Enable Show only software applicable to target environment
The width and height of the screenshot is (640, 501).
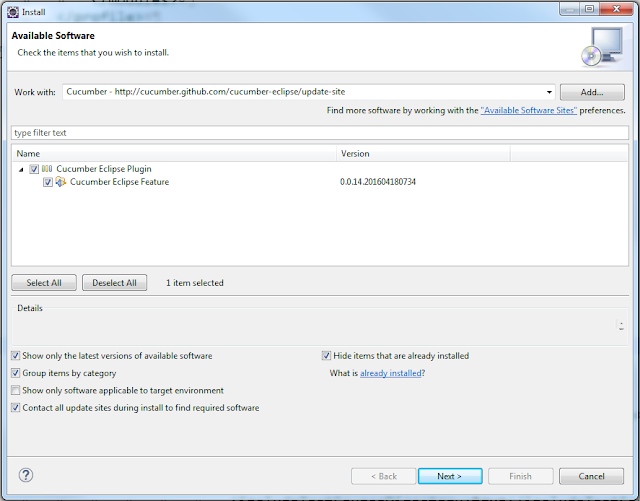point(15,390)
